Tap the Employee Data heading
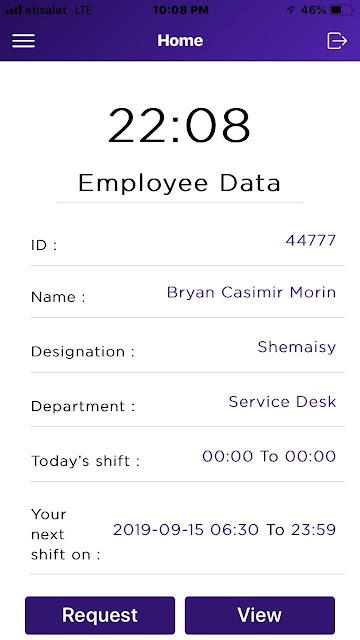The height and width of the screenshot is (640, 360). click(x=179, y=183)
